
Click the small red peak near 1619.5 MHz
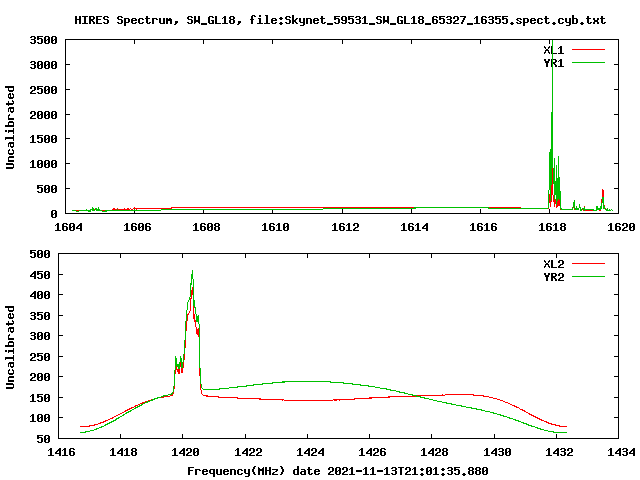coord(602,198)
